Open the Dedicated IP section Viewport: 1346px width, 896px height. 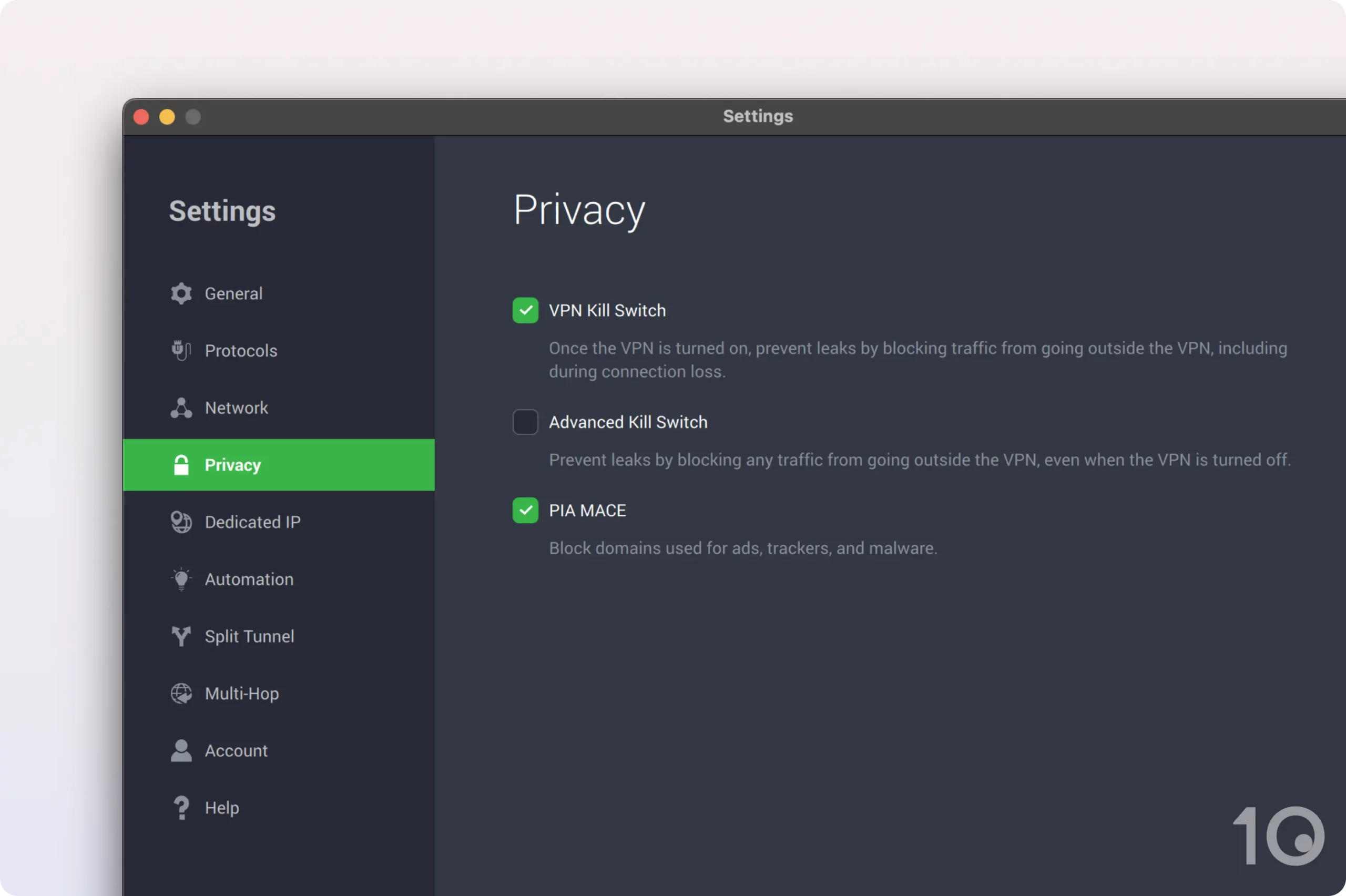pyautogui.click(x=278, y=522)
